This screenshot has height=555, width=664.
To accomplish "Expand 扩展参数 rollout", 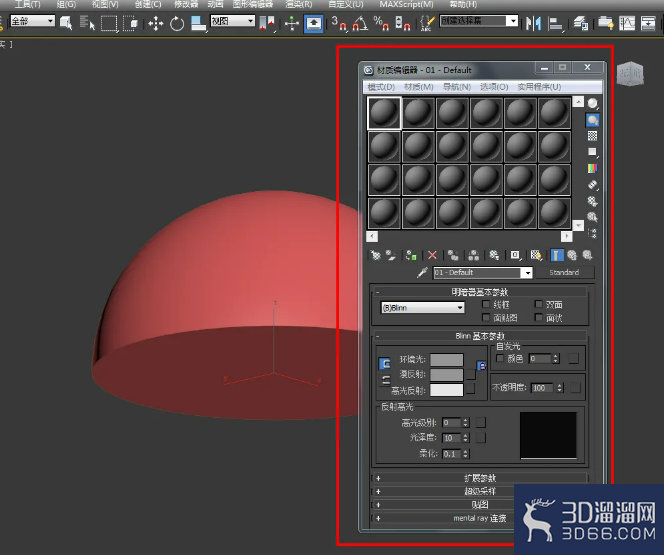I will pyautogui.click(x=479, y=478).
